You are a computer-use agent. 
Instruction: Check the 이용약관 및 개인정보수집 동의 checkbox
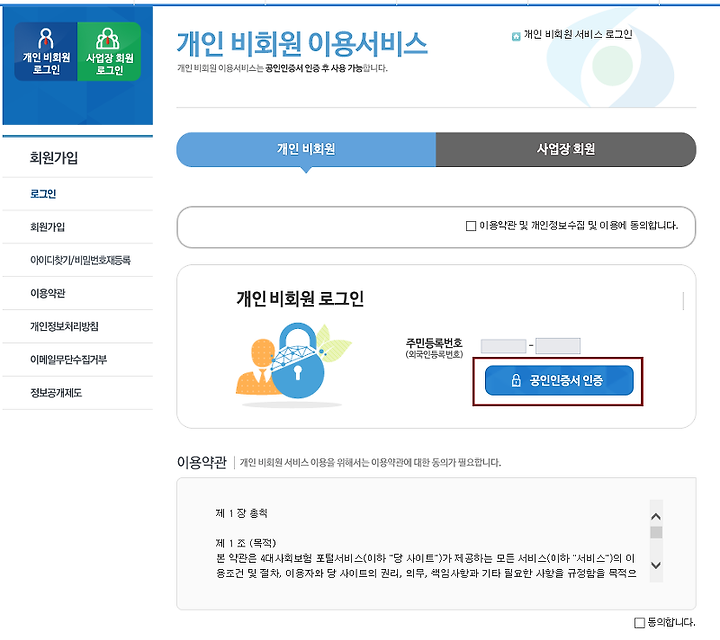(x=471, y=226)
